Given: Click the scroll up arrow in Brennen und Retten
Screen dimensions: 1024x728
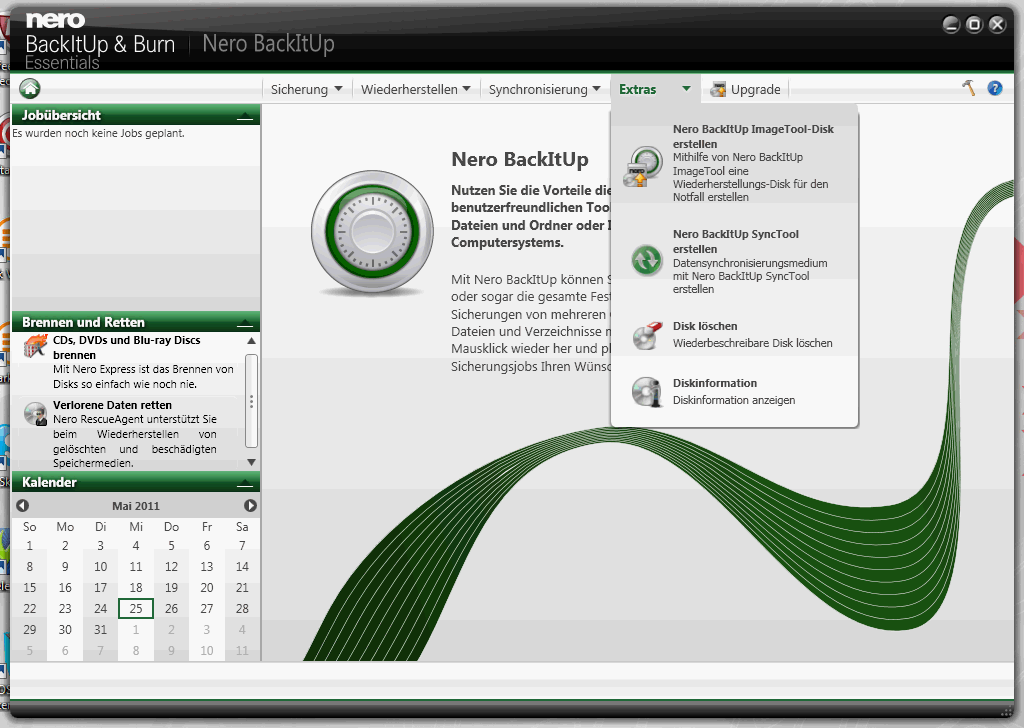Looking at the screenshot, I should [251, 341].
